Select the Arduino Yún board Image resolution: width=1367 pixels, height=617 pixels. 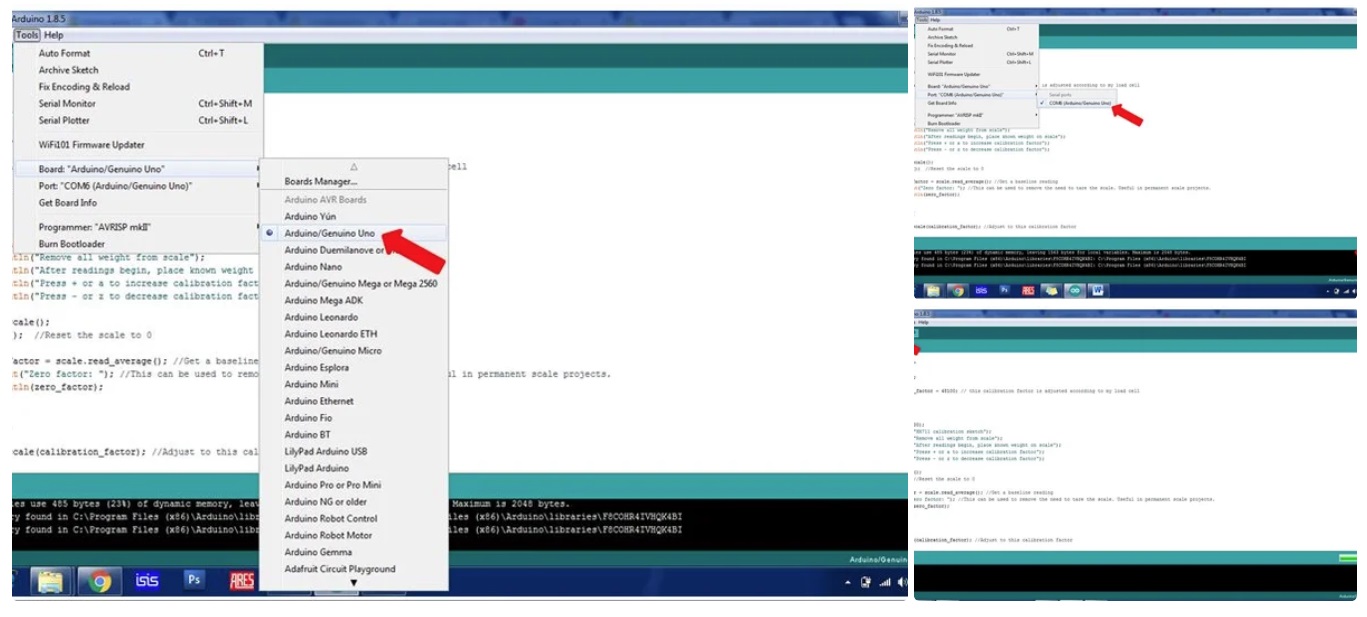coord(354,216)
